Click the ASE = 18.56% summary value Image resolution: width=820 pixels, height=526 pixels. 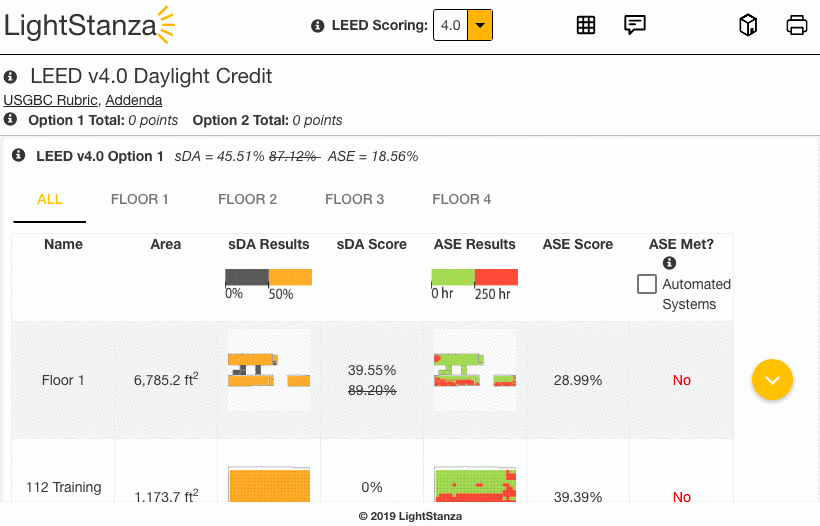[x=373, y=156]
